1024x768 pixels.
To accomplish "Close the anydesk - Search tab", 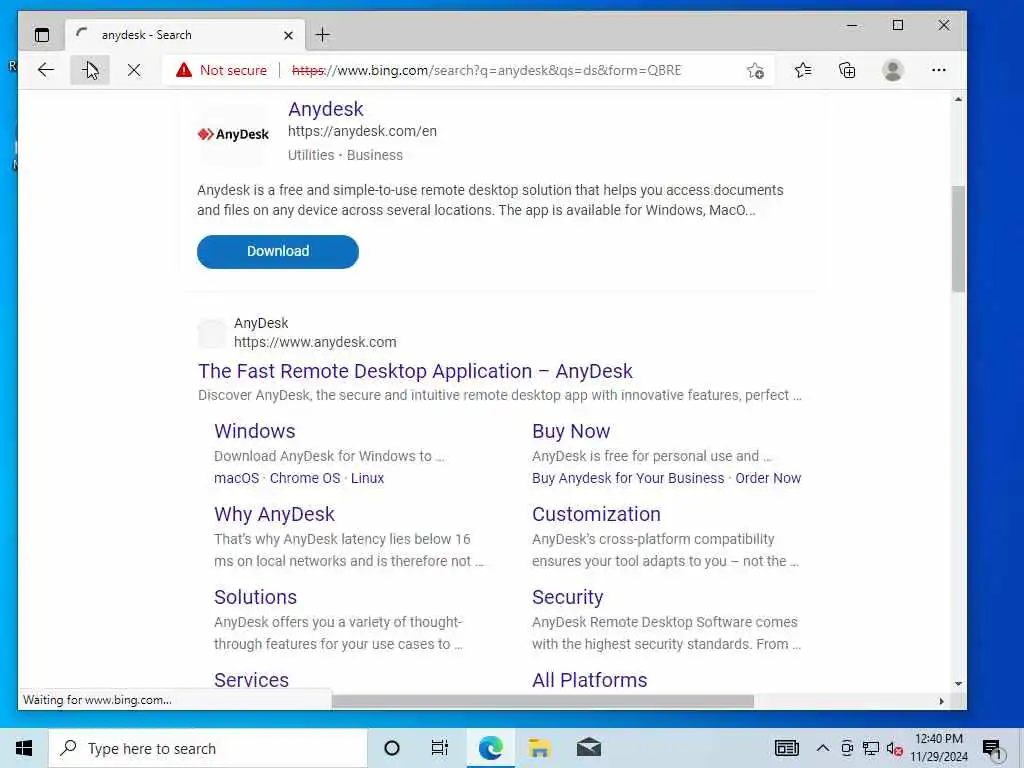I will 288,35.
